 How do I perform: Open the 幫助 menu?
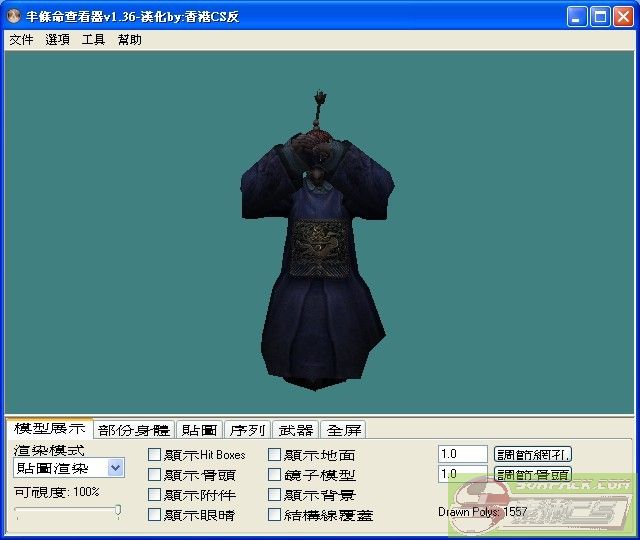click(x=129, y=40)
